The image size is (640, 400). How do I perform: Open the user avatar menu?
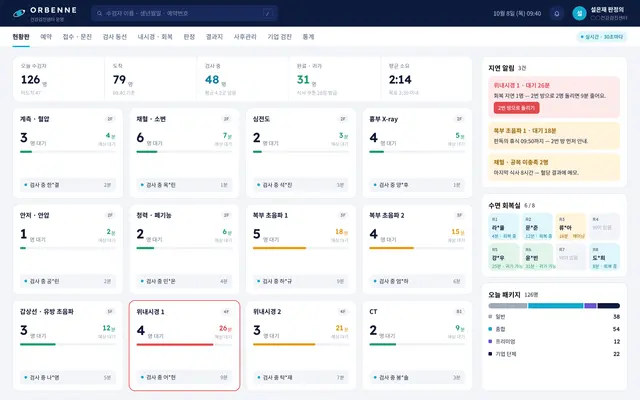[x=579, y=13]
